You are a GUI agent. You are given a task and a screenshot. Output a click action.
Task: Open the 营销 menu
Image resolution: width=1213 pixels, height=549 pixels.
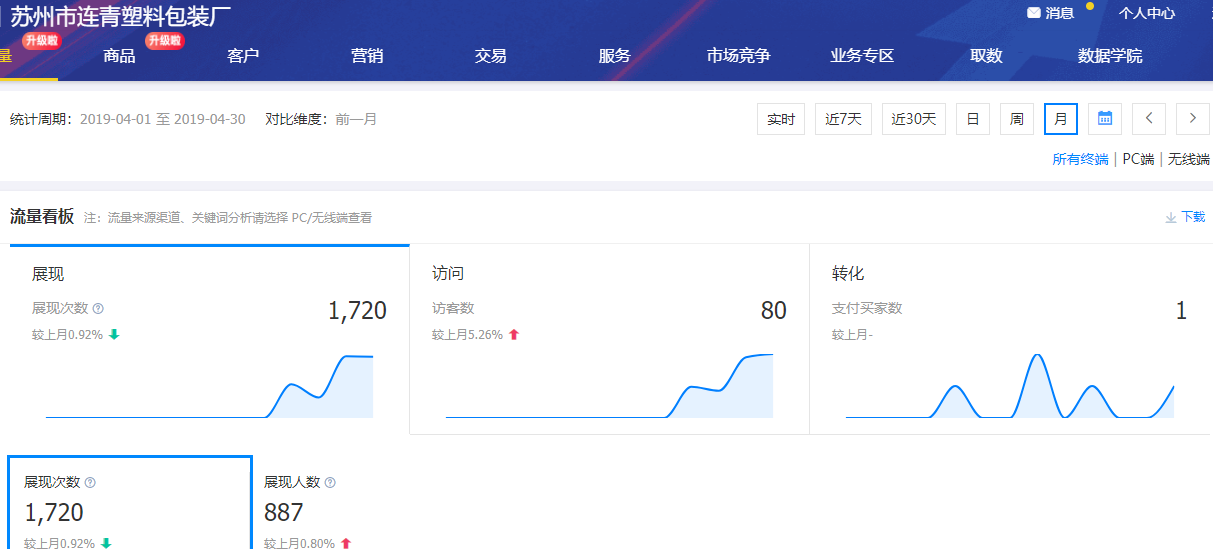point(367,56)
